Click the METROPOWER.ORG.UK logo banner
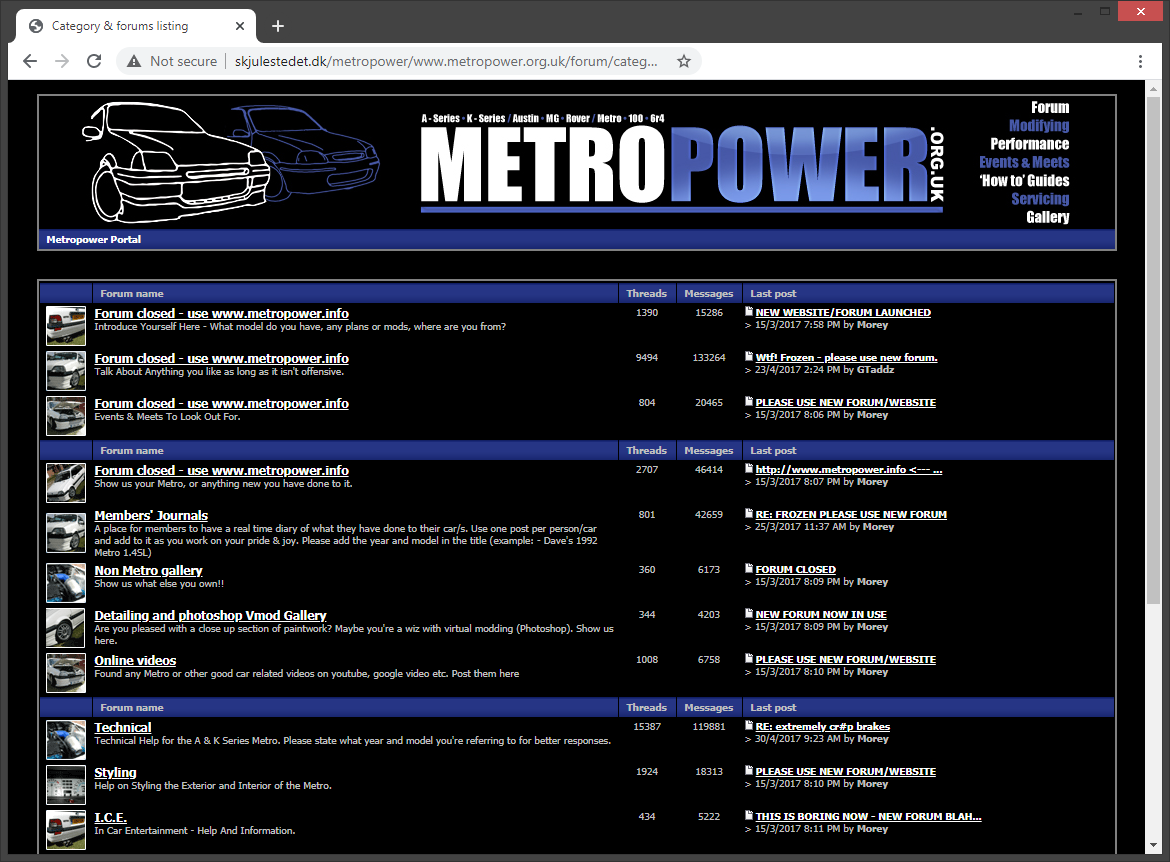Image resolution: width=1170 pixels, height=862 pixels. (682, 163)
